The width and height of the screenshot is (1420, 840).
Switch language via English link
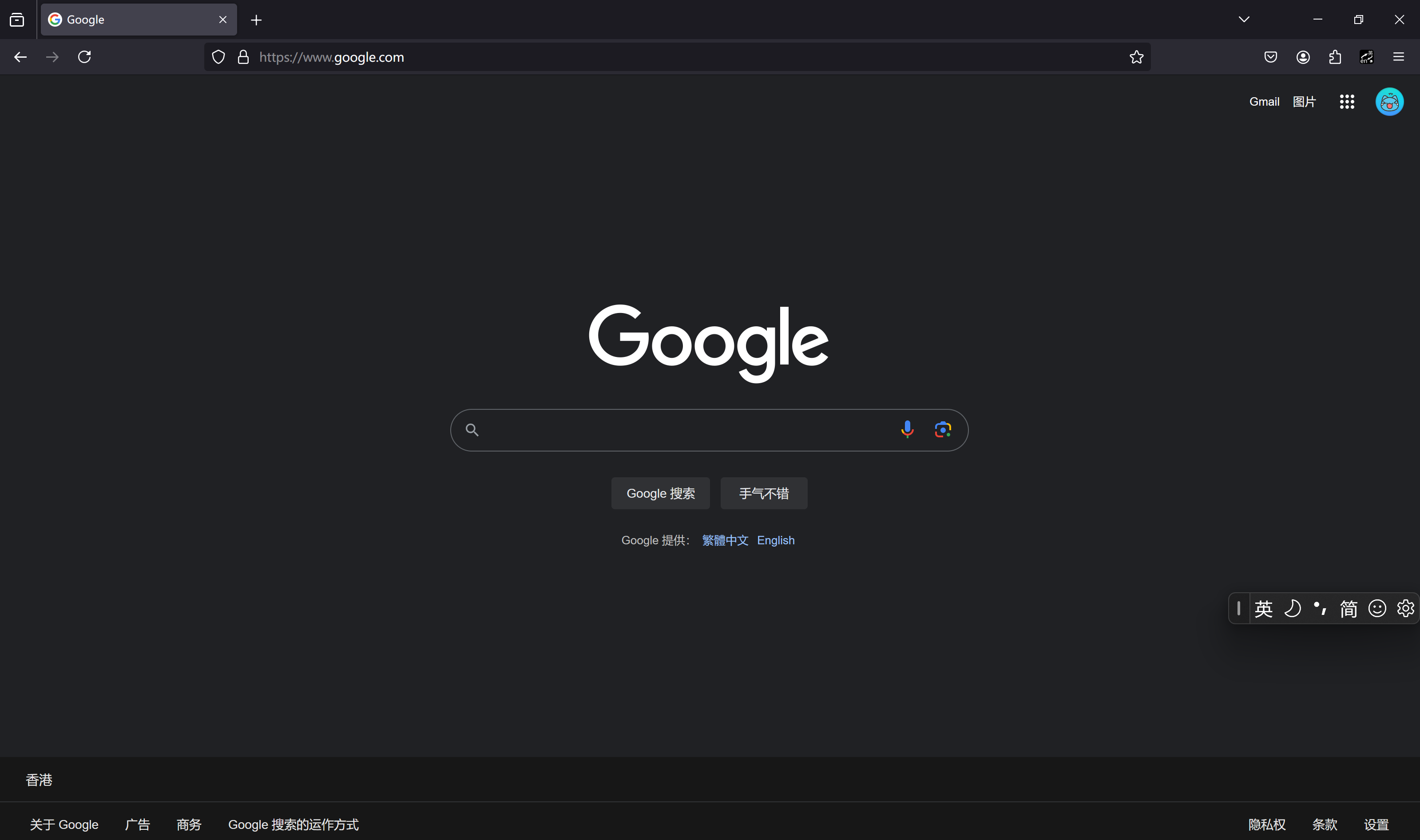[775, 541]
